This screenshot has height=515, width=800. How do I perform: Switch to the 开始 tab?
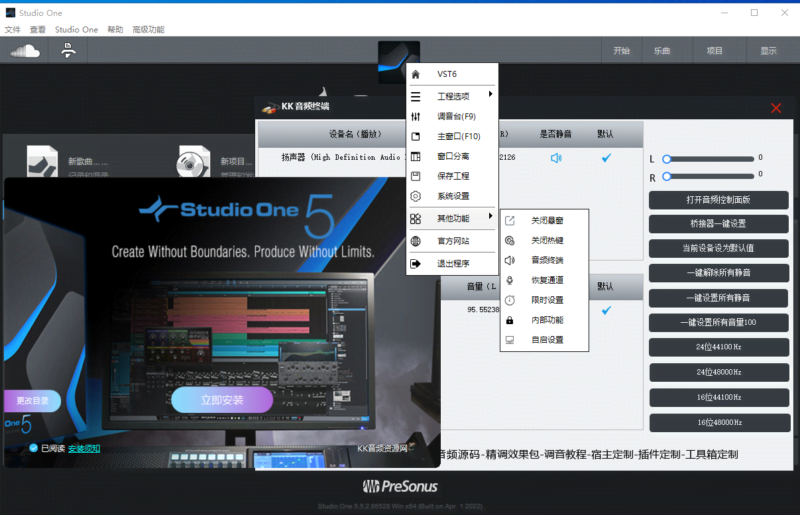[621, 51]
